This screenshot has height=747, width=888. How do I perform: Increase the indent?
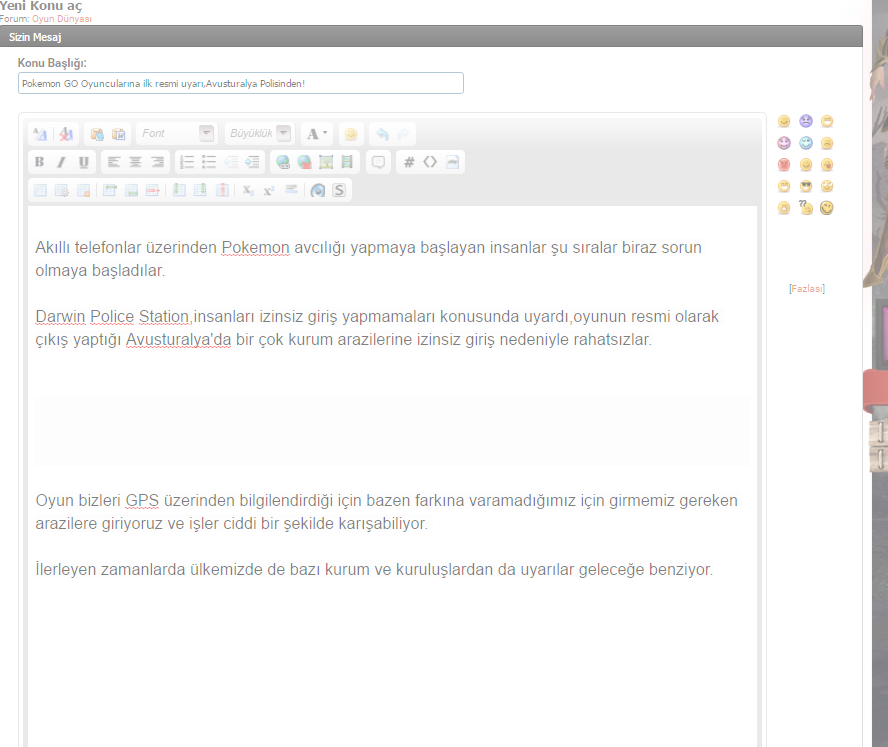click(253, 162)
